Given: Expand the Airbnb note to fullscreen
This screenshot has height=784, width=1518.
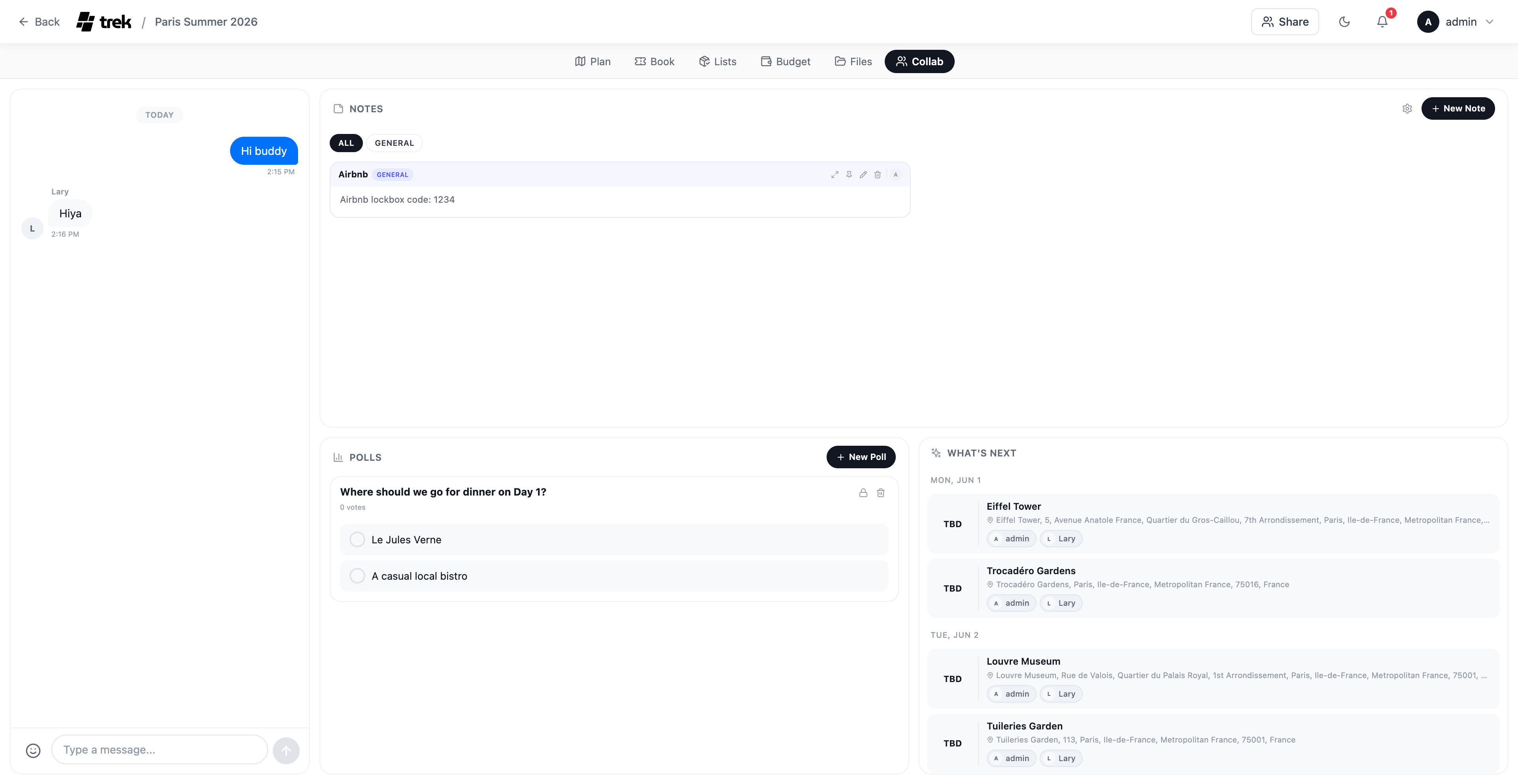Looking at the screenshot, I should [x=835, y=174].
